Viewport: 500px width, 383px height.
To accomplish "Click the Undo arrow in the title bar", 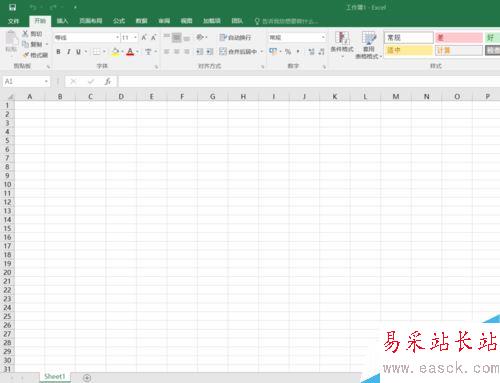I will point(33,7).
